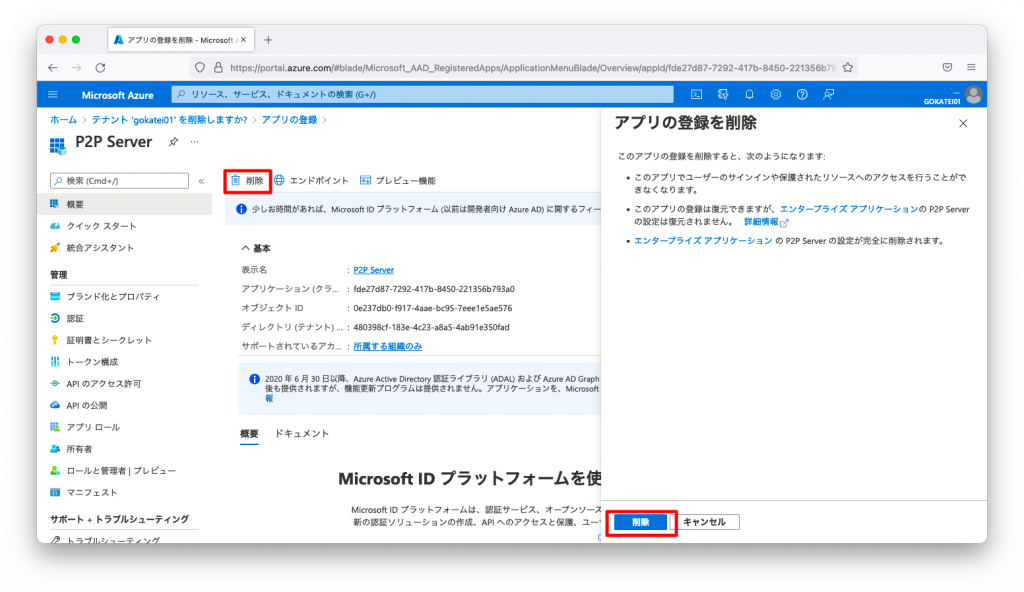Open the help and support pane

click(801, 94)
